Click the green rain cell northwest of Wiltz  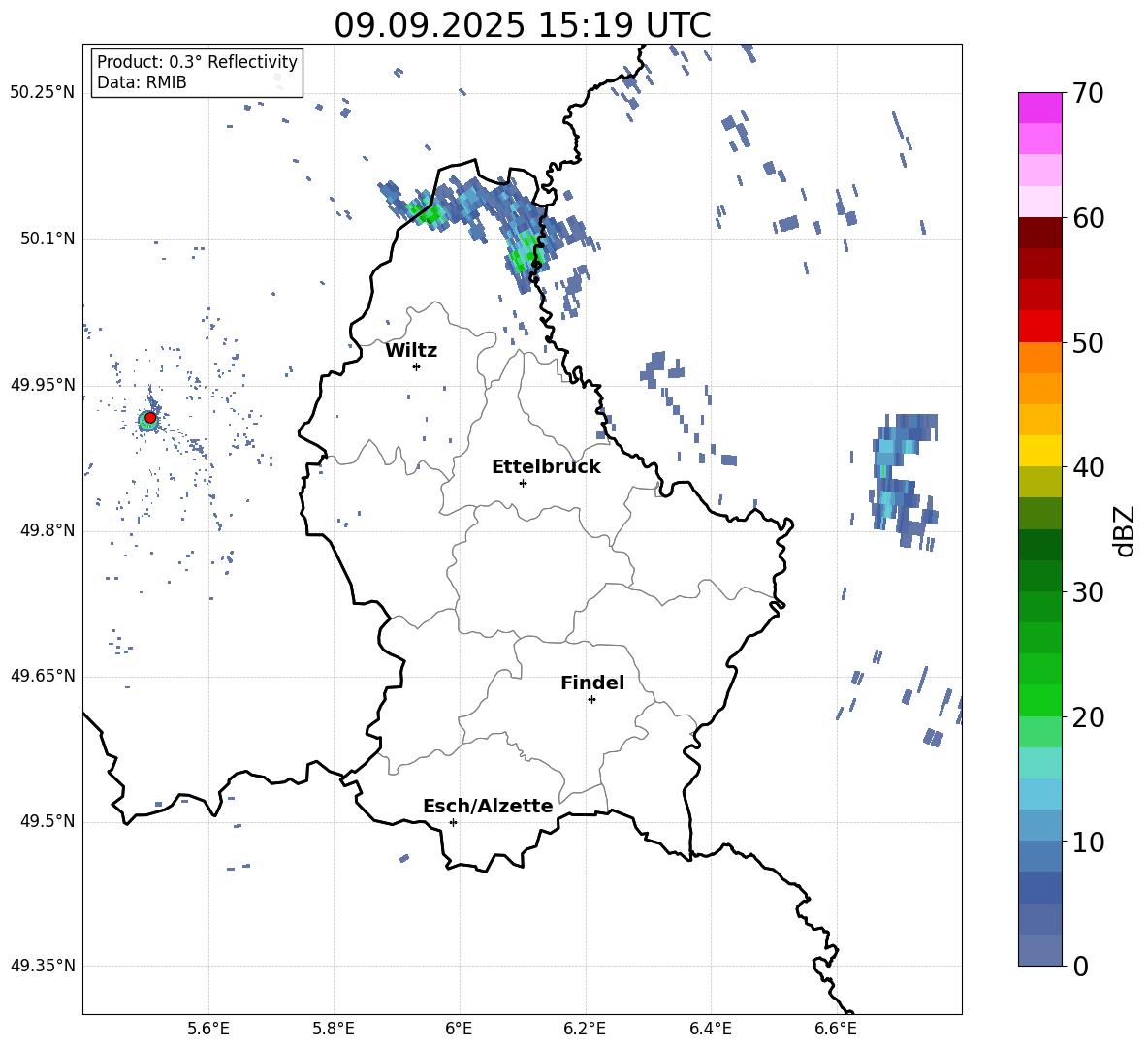click(x=427, y=213)
